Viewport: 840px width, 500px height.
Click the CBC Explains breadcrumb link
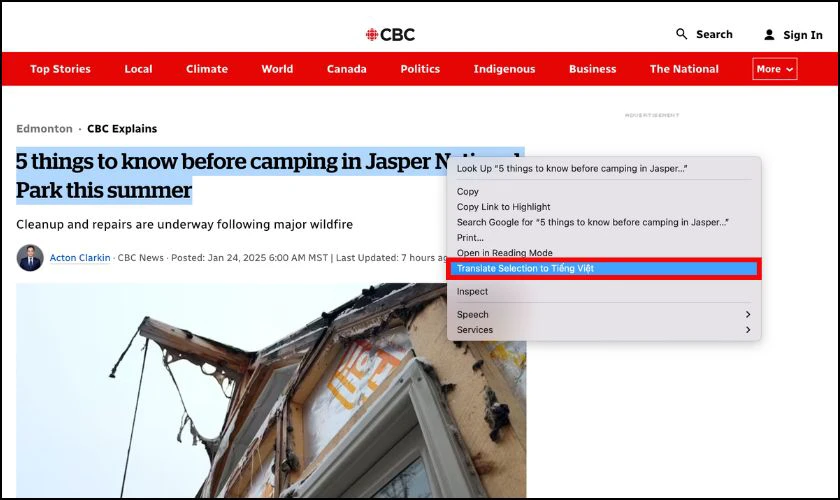(122, 129)
